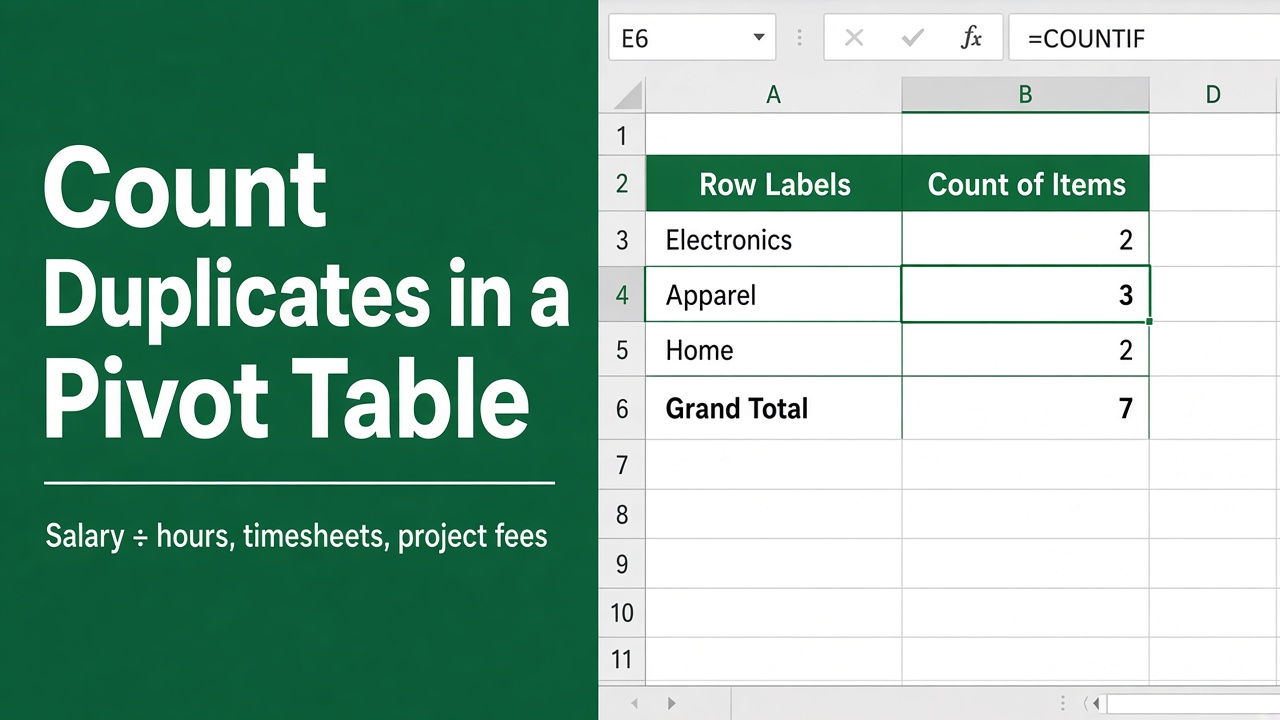
Task: Select row 8 header
Action: [622, 515]
